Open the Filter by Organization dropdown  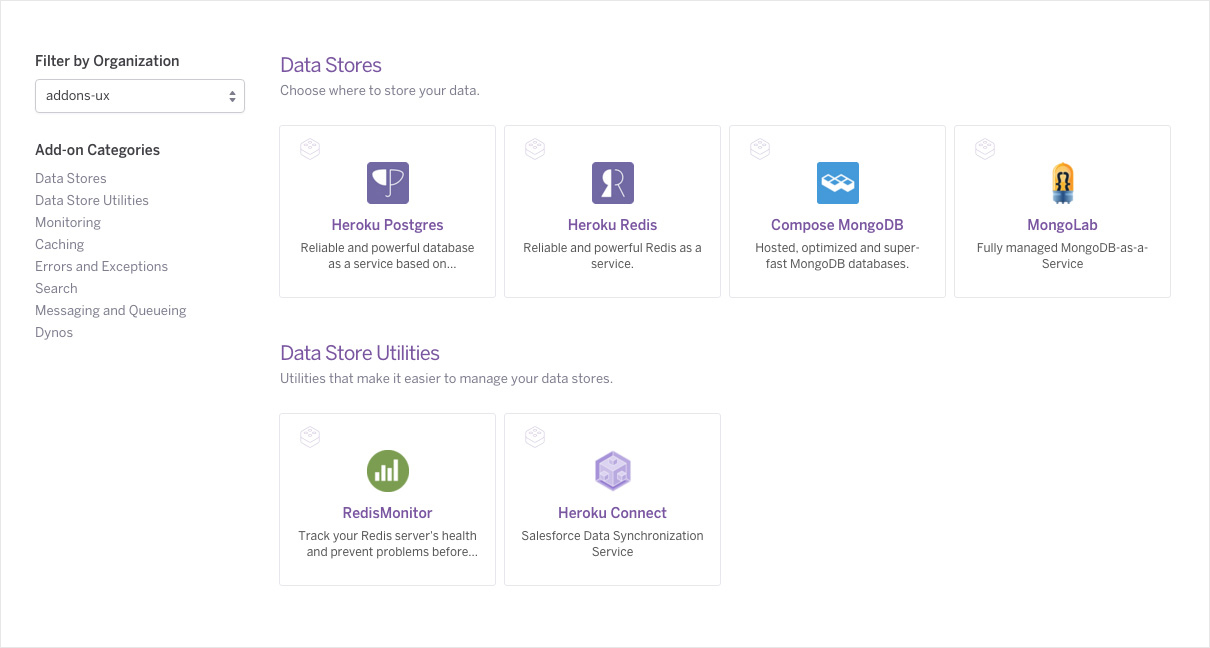pyautogui.click(x=140, y=96)
